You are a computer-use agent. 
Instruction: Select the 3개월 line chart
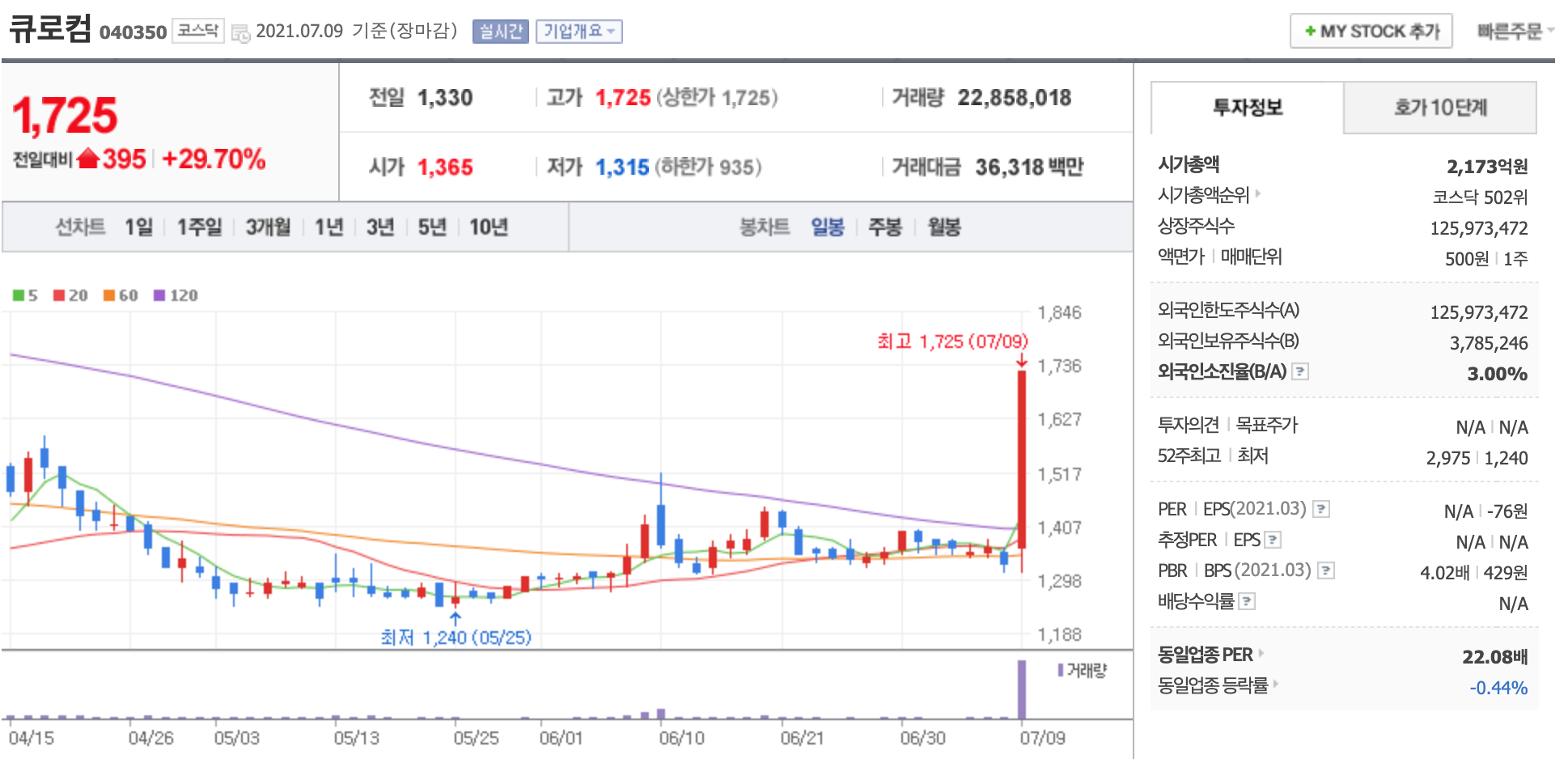pyautogui.click(x=269, y=227)
